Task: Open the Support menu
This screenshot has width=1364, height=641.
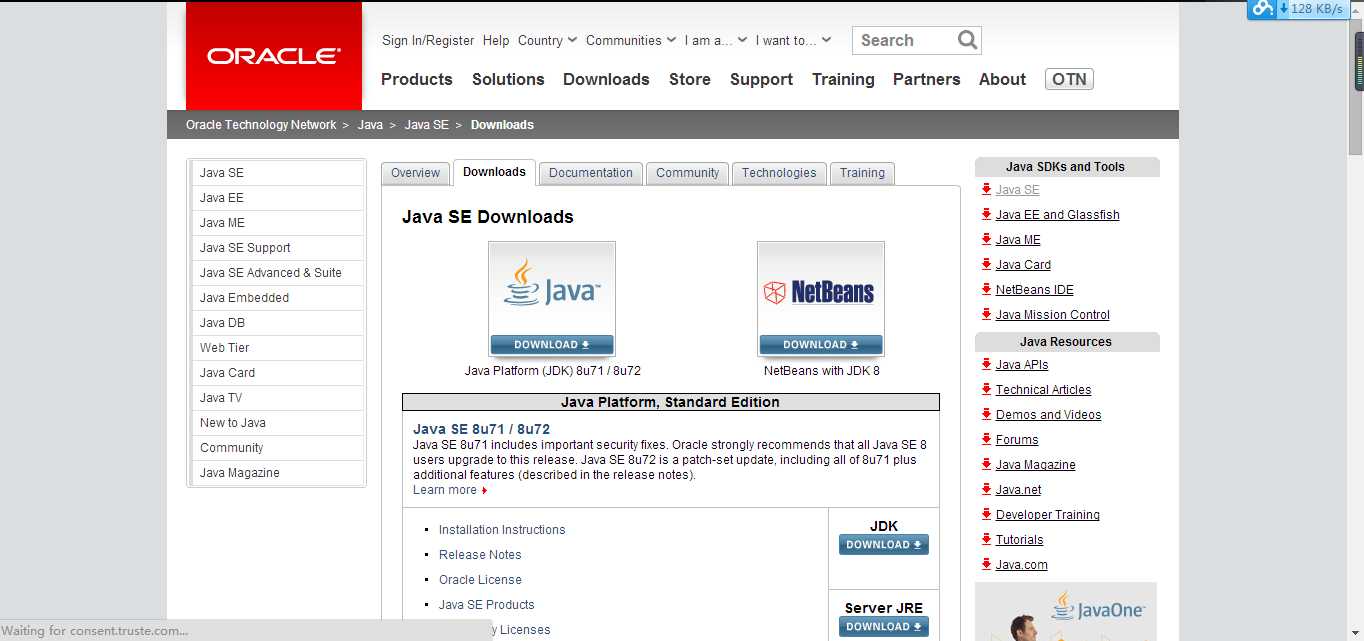Action: click(761, 79)
